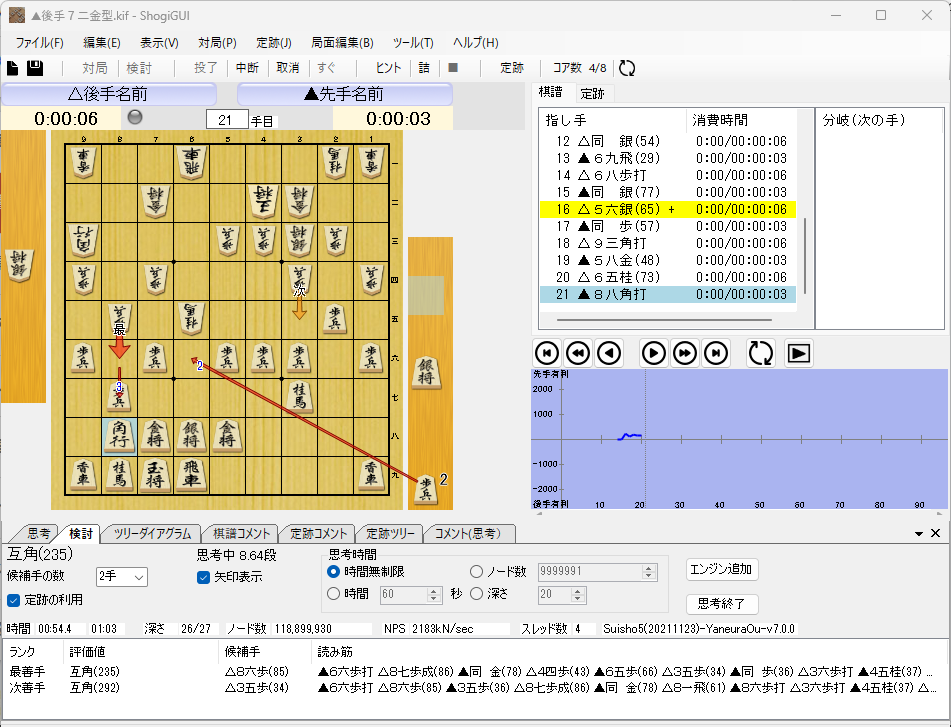The width and height of the screenshot is (951, 727).
Task: Open the 対局(P) menu
Action: (217, 43)
